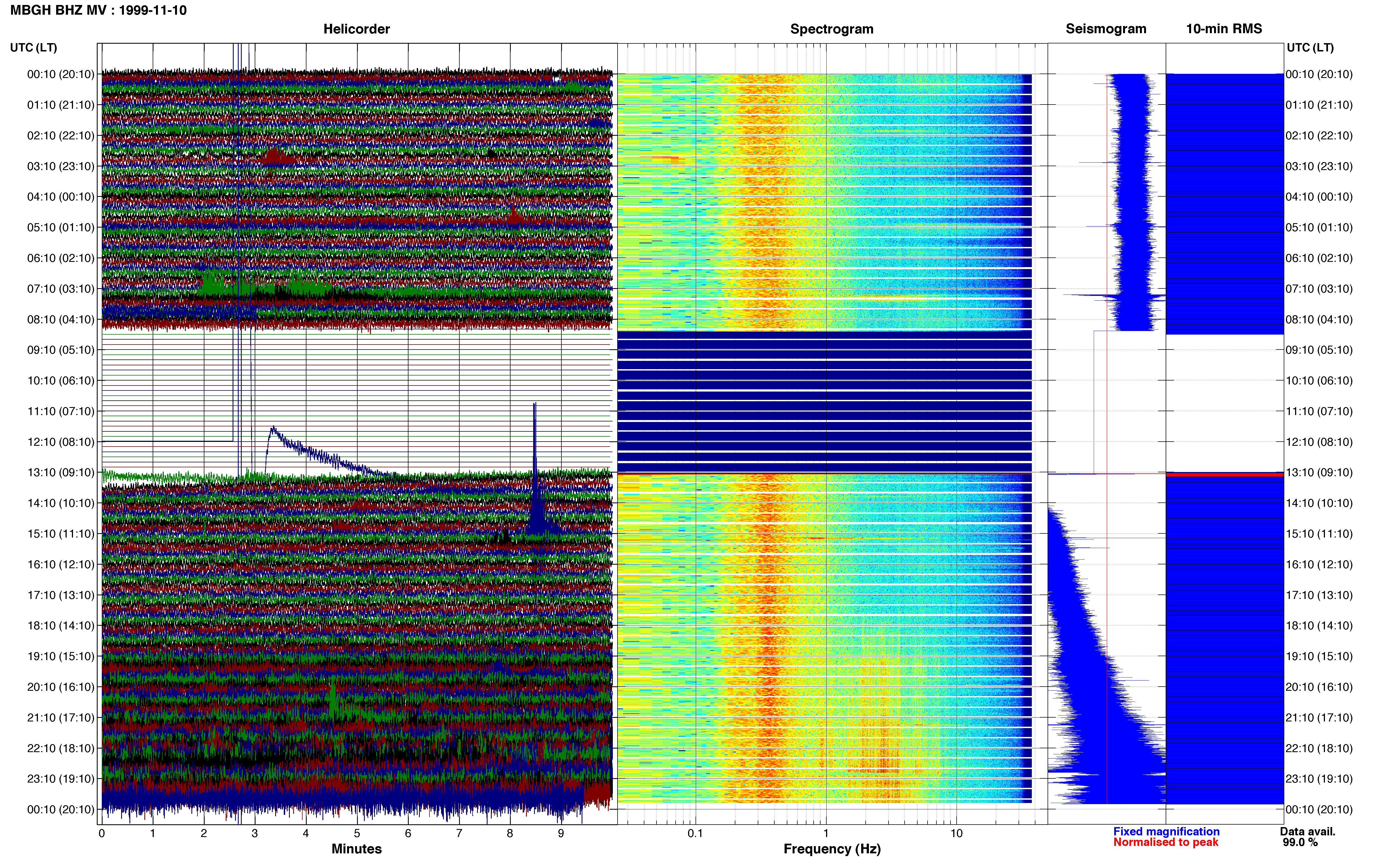This screenshot has width=1388, height=868.
Task: Click RMS-side time label 02:10 (22:10)
Action: 1319,135
